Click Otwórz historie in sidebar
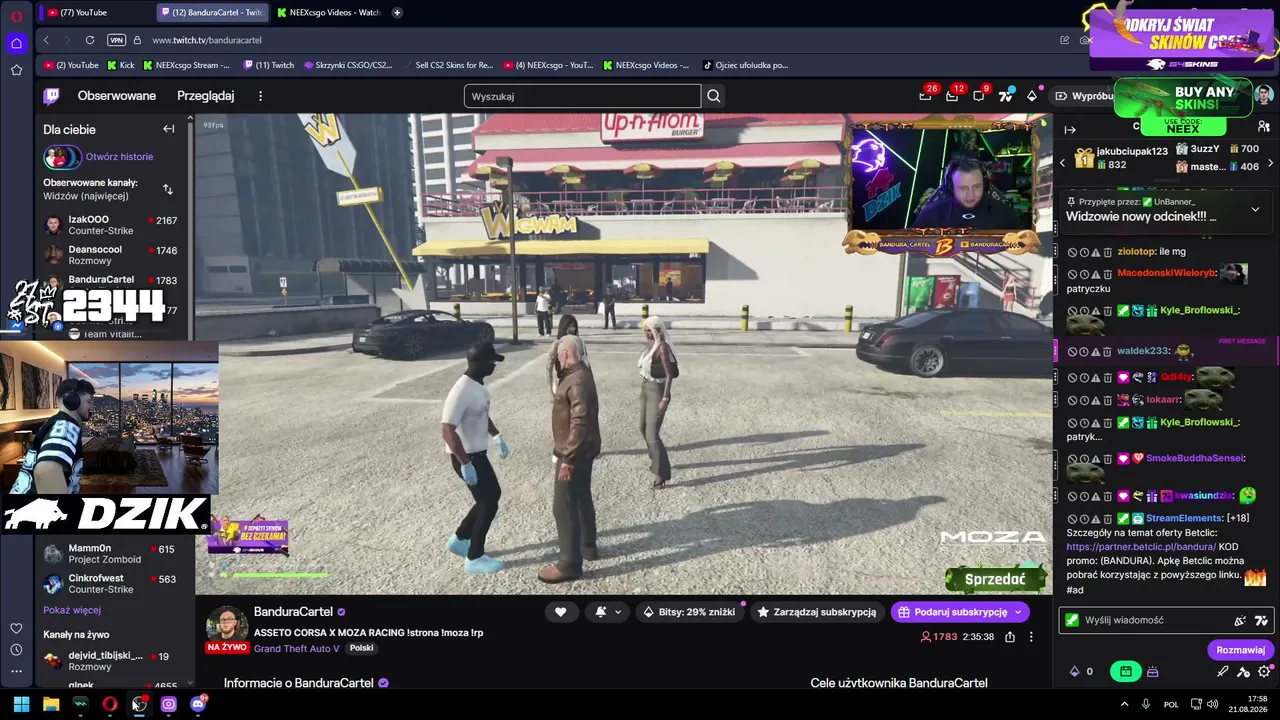The width and height of the screenshot is (1280, 720). point(119,157)
